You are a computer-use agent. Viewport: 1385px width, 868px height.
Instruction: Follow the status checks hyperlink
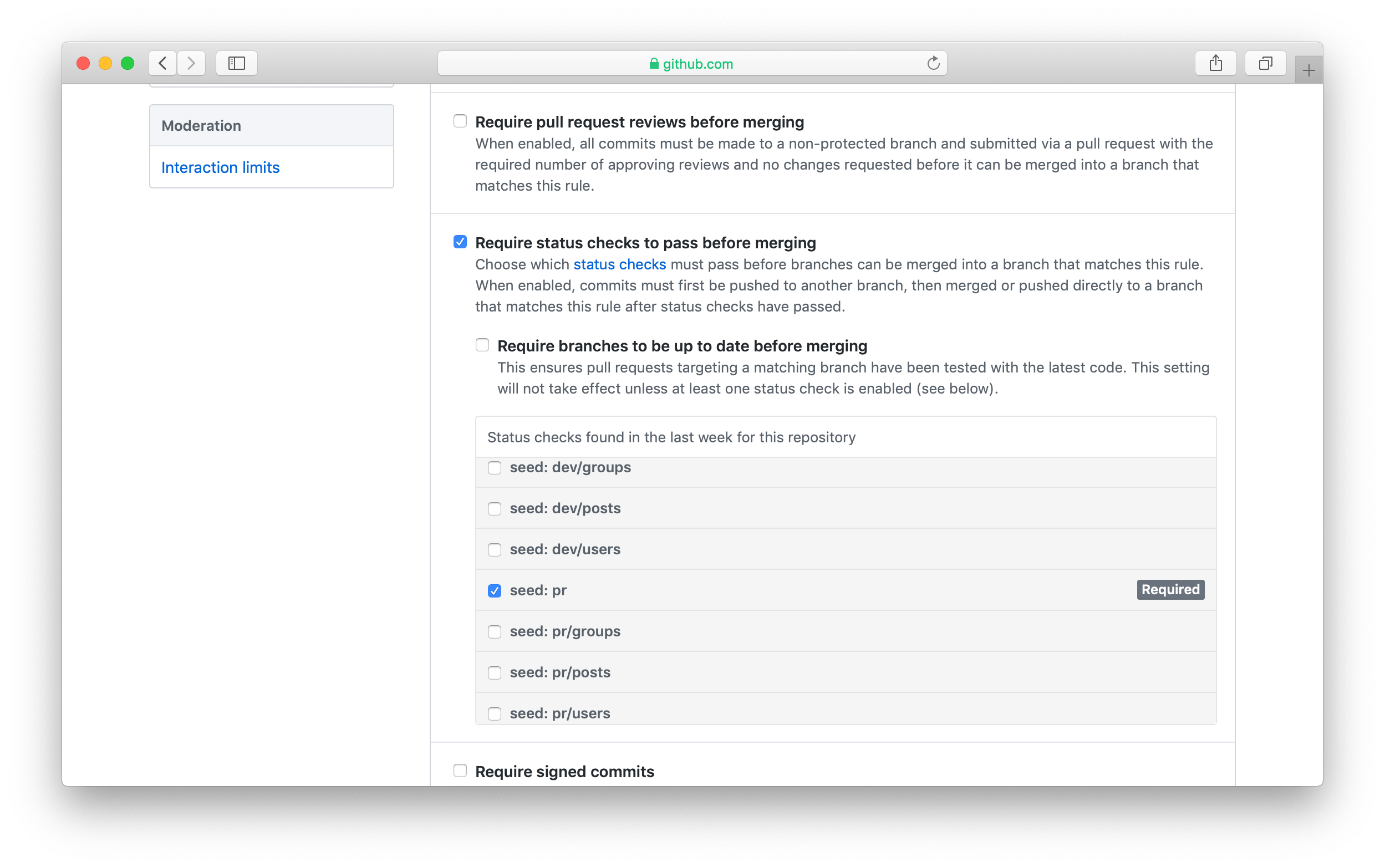(x=619, y=264)
